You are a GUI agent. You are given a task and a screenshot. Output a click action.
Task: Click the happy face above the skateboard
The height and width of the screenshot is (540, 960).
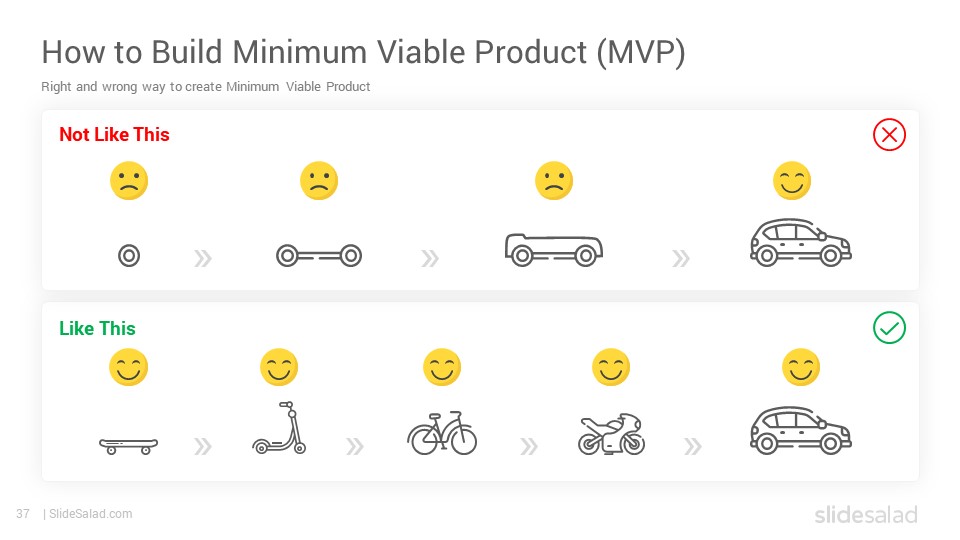129,367
